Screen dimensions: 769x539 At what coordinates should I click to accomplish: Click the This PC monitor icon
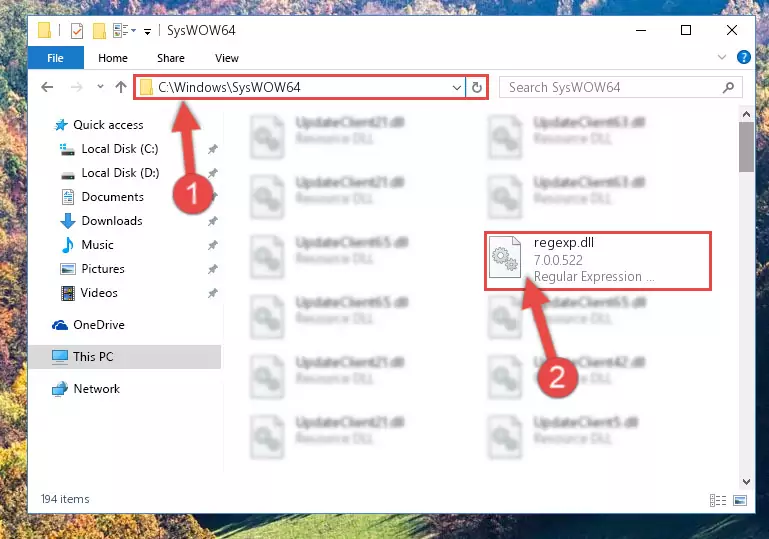pyautogui.click(x=60, y=357)
